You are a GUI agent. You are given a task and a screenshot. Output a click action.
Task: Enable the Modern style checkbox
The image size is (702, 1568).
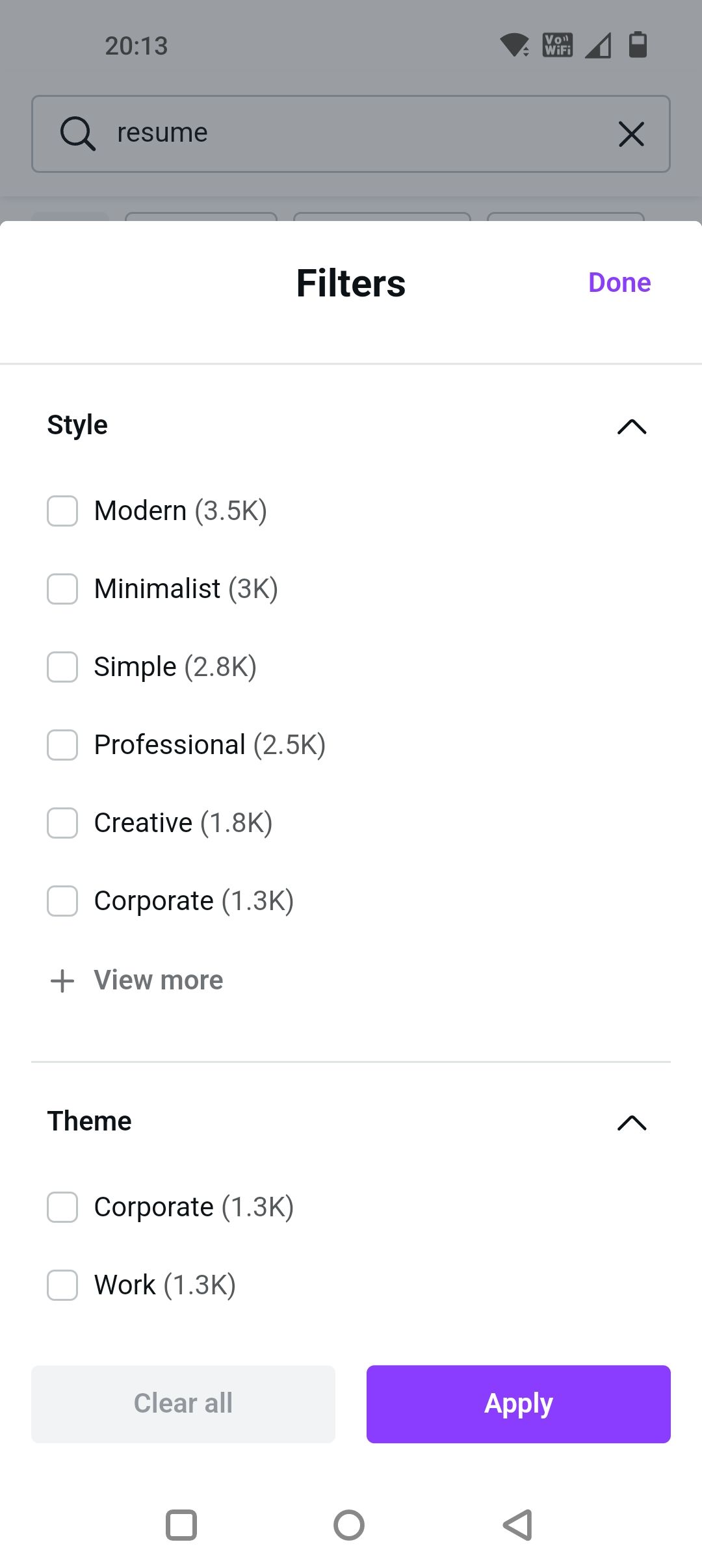pos(62,511)
